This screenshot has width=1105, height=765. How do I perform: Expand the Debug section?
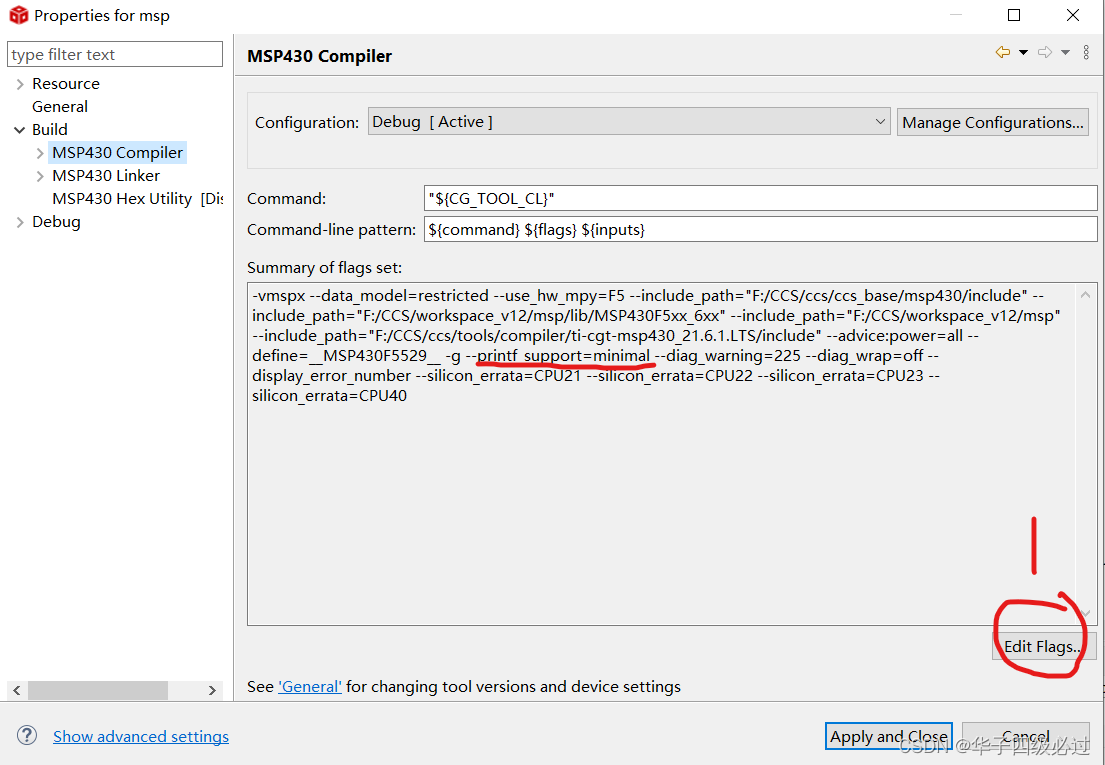click(x=20, y=221)
